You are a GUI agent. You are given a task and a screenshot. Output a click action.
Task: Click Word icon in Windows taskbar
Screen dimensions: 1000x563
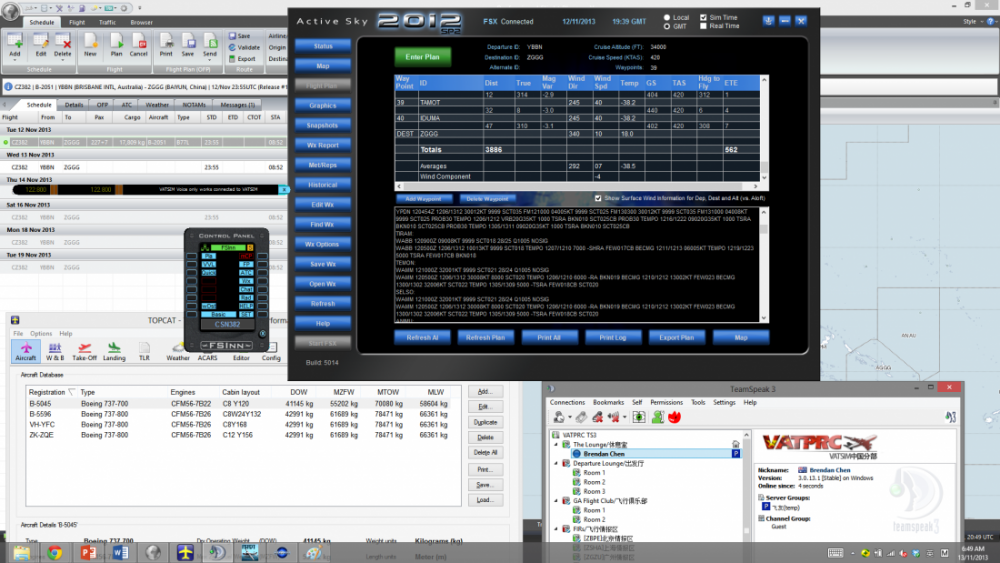pyautogui.click(x=121, y=552)
